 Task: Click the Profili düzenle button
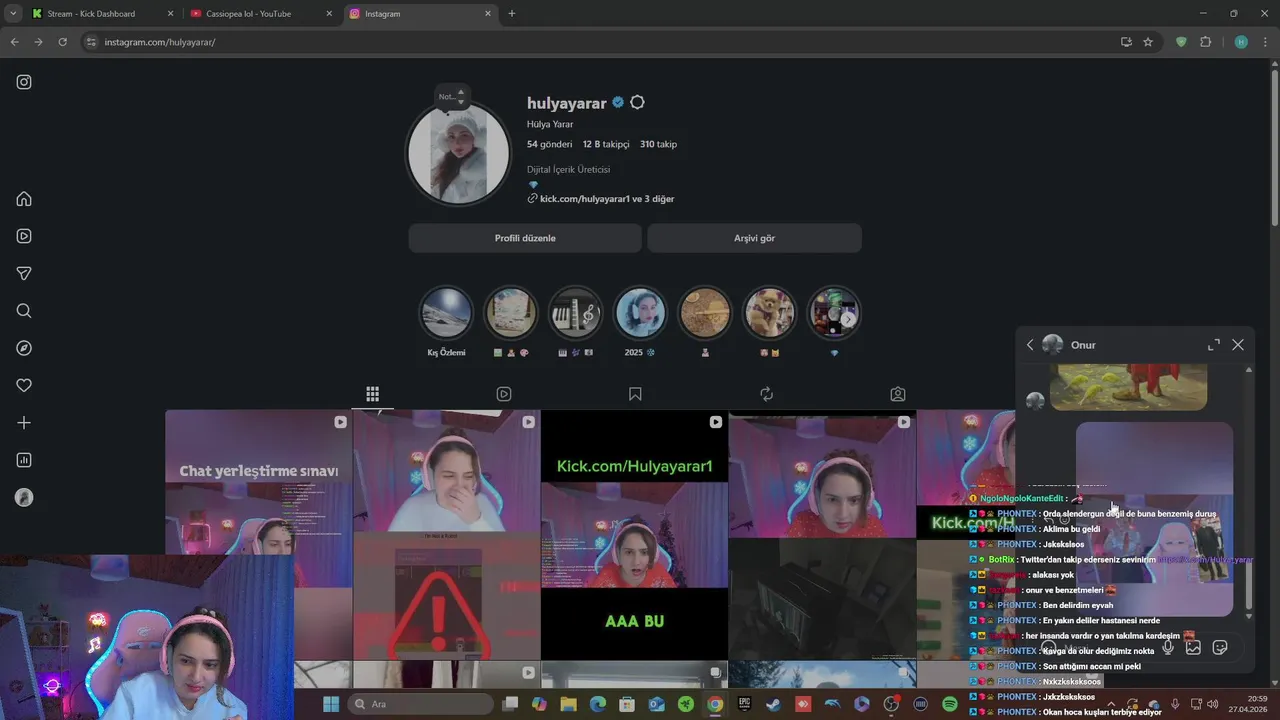525,238
